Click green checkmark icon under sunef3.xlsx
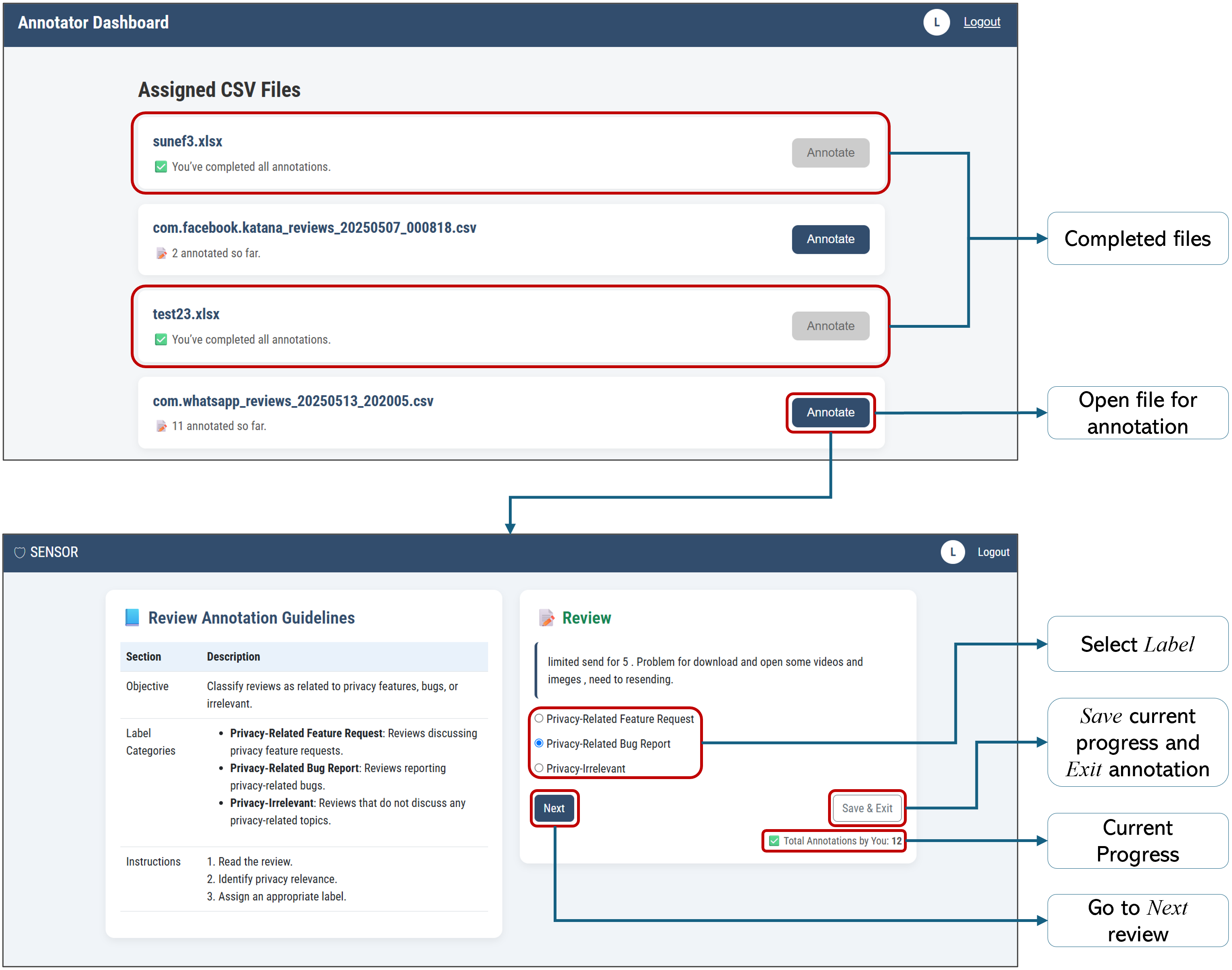Screen dimensions: 1232x970 click(161, 166)
